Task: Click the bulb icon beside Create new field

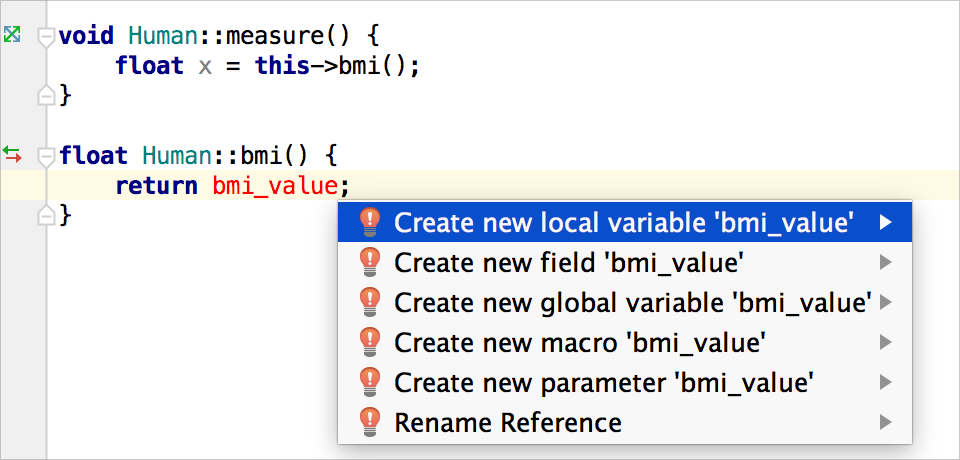Action: point(370,262)
